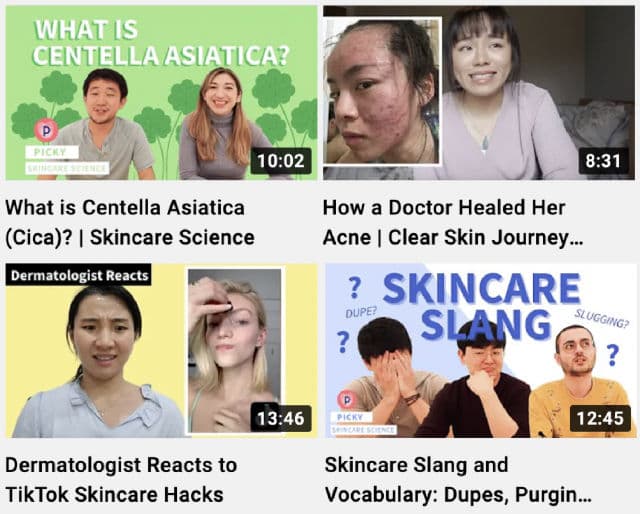Open the Dermatologist Reacts video thumbnail

[161, 351]
